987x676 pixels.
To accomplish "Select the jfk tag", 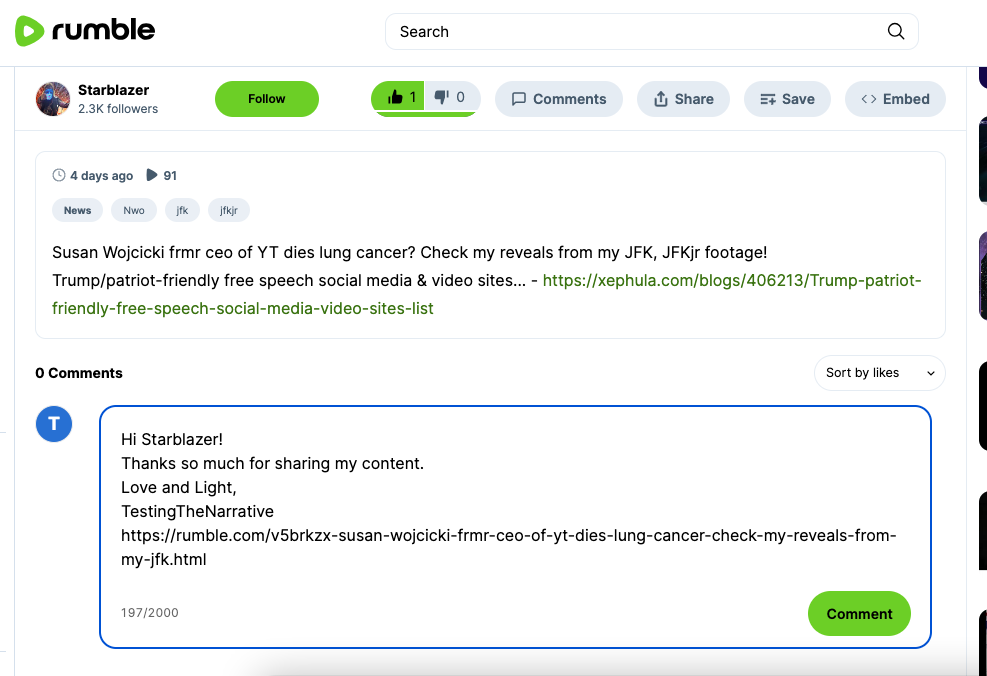I will [183, 210].
